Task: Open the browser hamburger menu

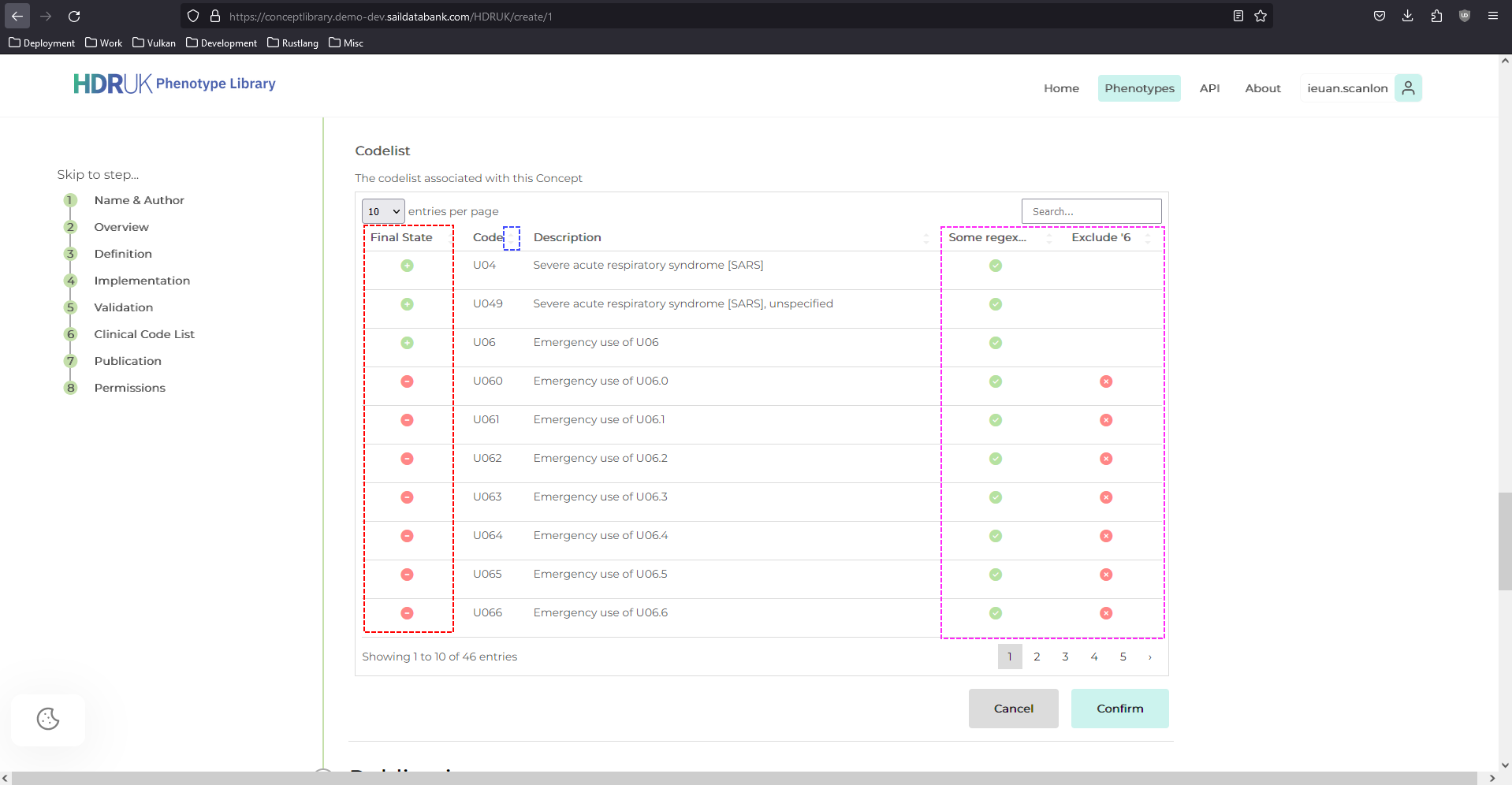Action: point(1493,16)
